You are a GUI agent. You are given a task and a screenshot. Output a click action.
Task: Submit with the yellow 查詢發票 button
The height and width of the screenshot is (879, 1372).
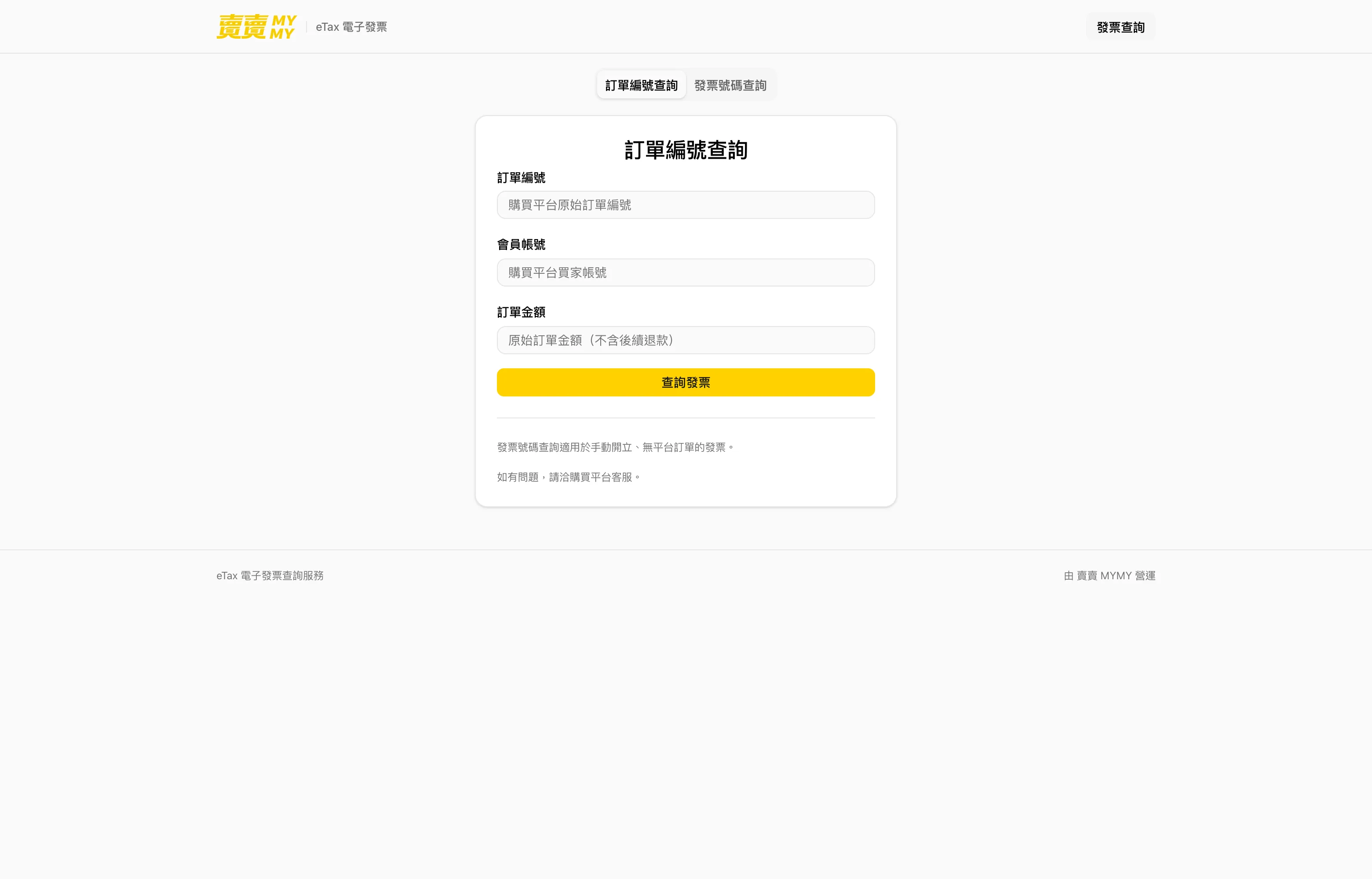click(686, 382)
